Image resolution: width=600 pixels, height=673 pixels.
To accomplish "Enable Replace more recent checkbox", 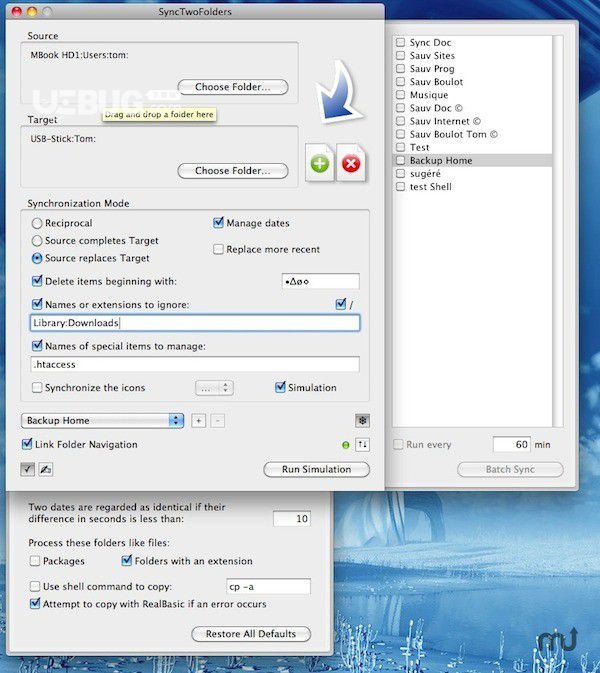I will 218,249.
